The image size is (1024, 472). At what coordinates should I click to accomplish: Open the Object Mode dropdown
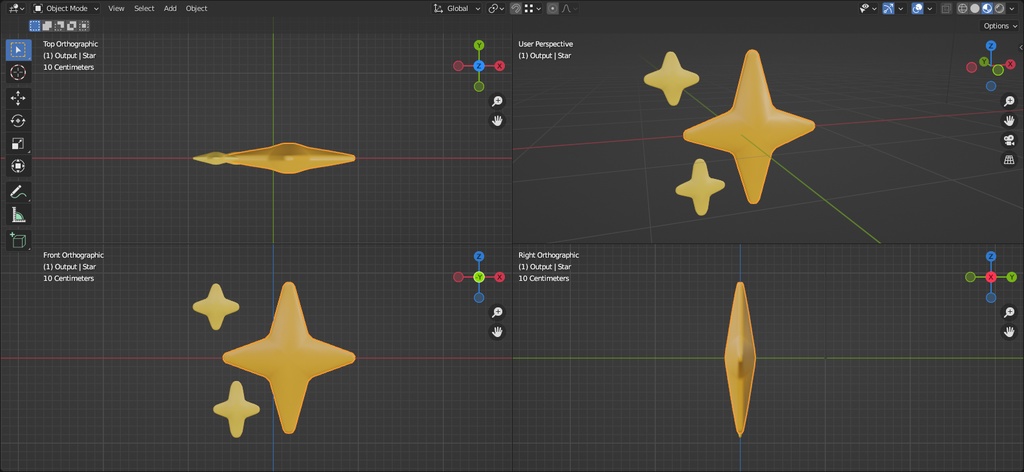[x=66, y=8]
